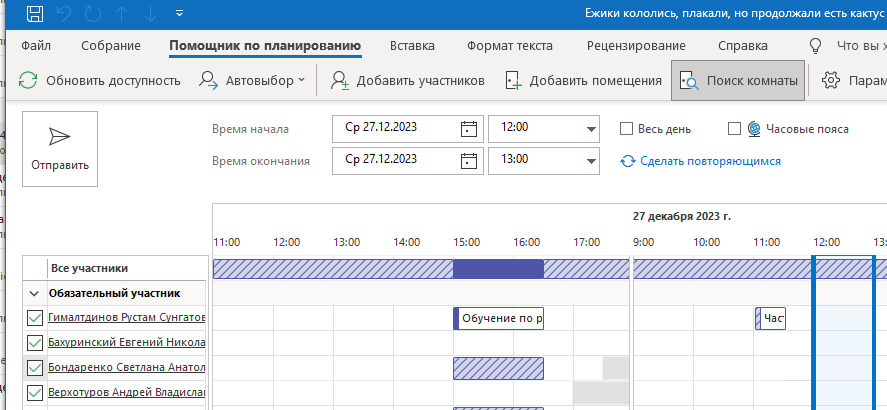
Task: Send the meeting with Отправить button
Action: coord(60,149)
